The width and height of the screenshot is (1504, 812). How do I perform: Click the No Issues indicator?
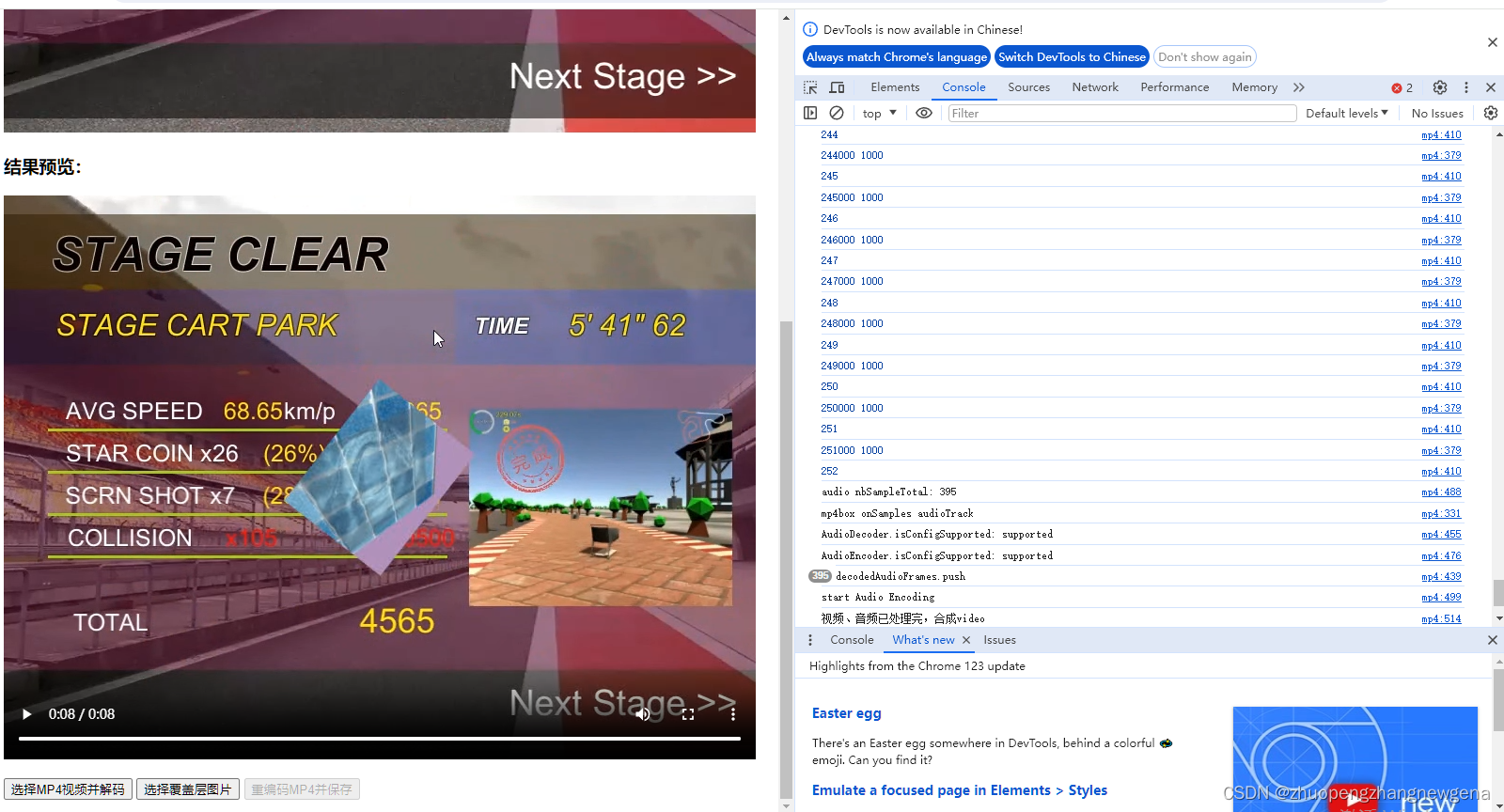pyautogui.click(x=1437, y=113)
